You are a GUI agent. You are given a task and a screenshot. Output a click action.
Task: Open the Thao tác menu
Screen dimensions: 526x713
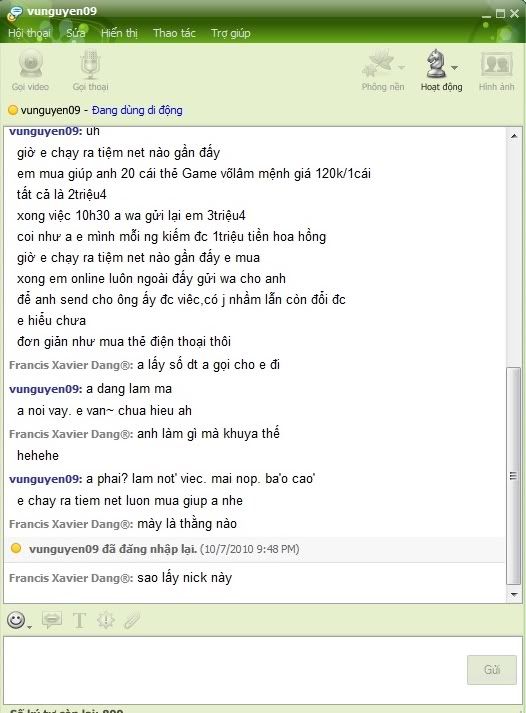174,33
